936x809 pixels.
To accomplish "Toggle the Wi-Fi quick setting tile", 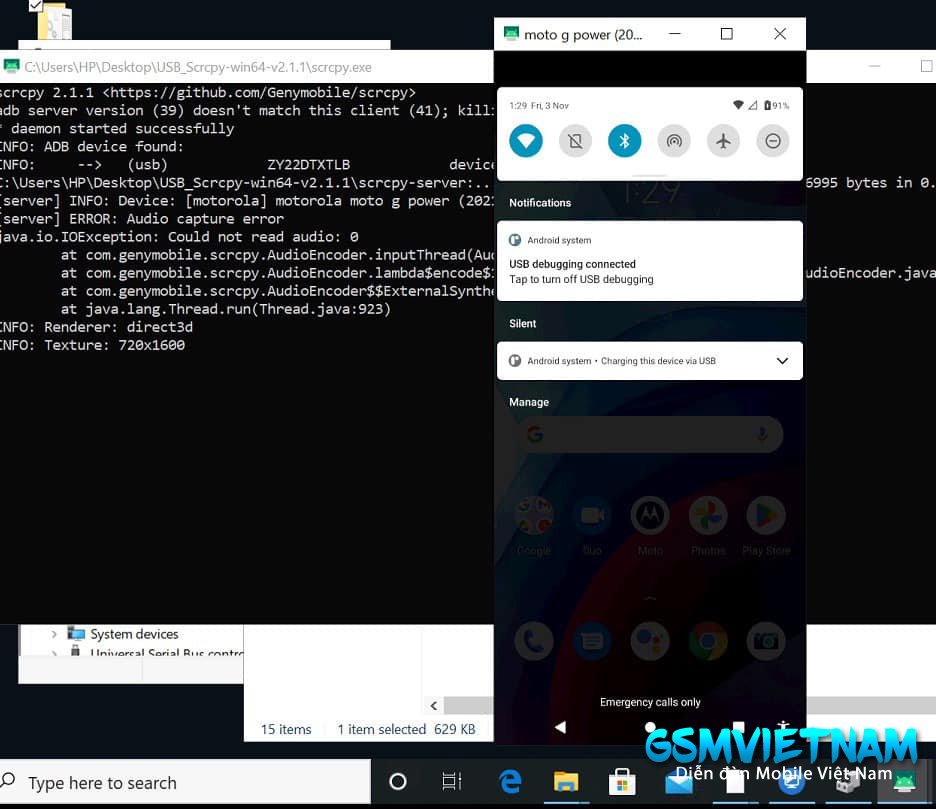I will (x=526, y=141).
